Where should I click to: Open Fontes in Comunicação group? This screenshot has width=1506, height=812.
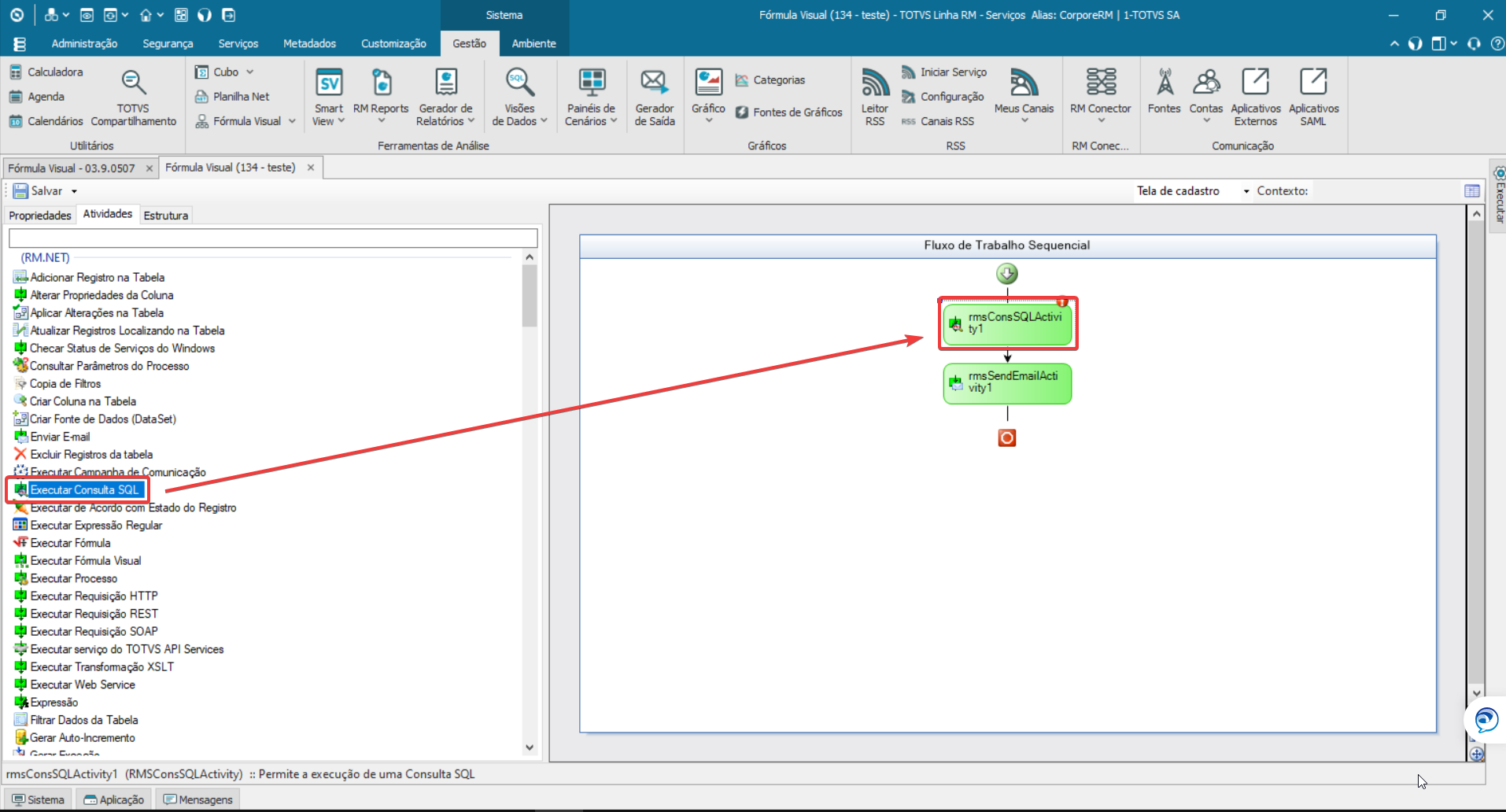(1164, 90)
